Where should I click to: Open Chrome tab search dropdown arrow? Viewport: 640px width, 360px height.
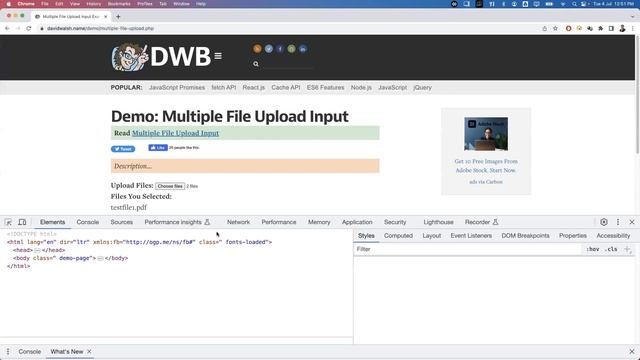point(632,17)
